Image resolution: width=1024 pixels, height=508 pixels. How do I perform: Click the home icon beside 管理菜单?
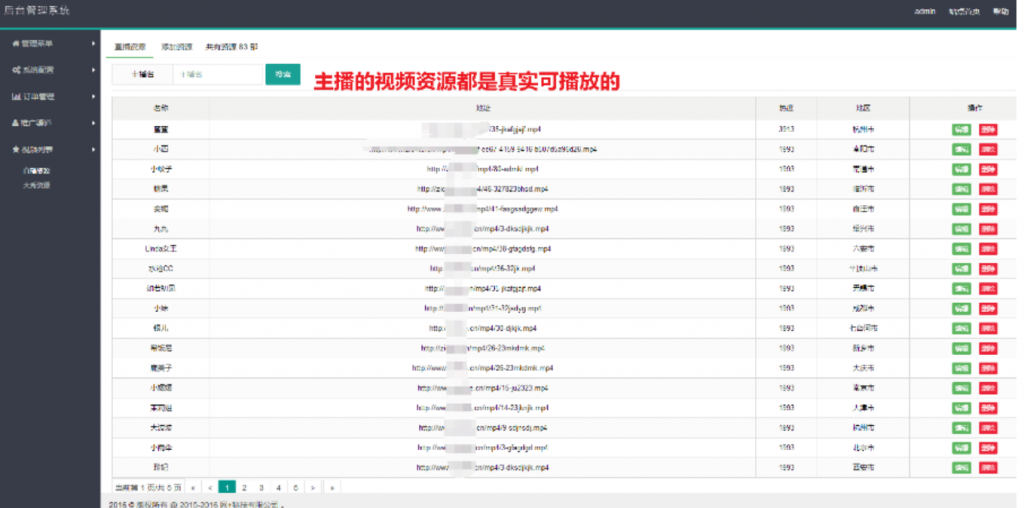tap(16, 44)
